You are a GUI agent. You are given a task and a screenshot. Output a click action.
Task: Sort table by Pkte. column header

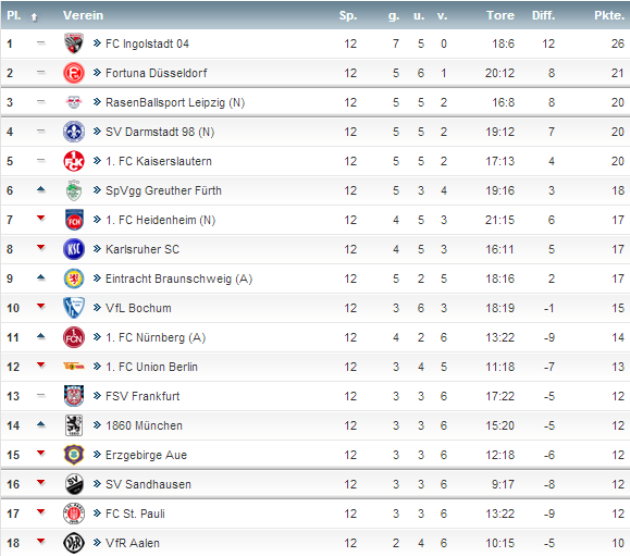[x=609, y=16]
